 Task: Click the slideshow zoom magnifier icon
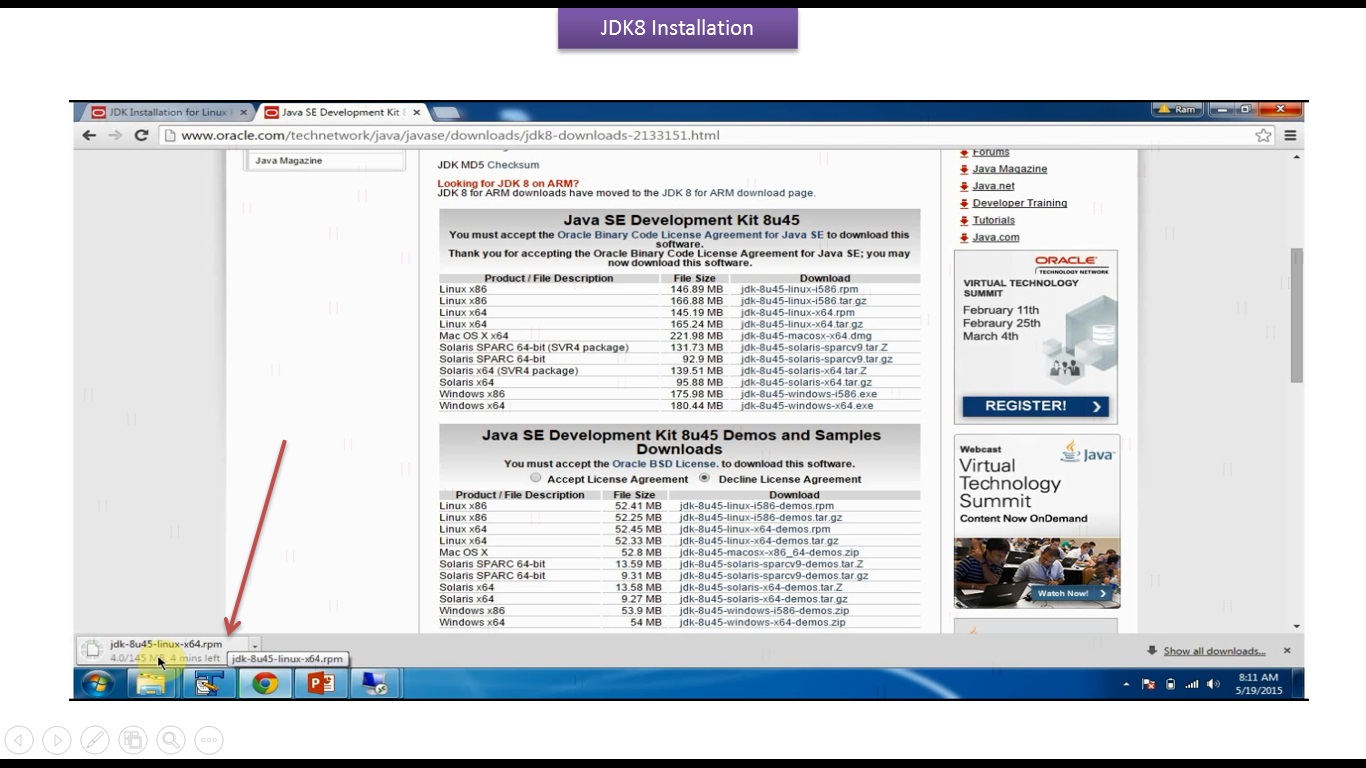tap(171, 740)
